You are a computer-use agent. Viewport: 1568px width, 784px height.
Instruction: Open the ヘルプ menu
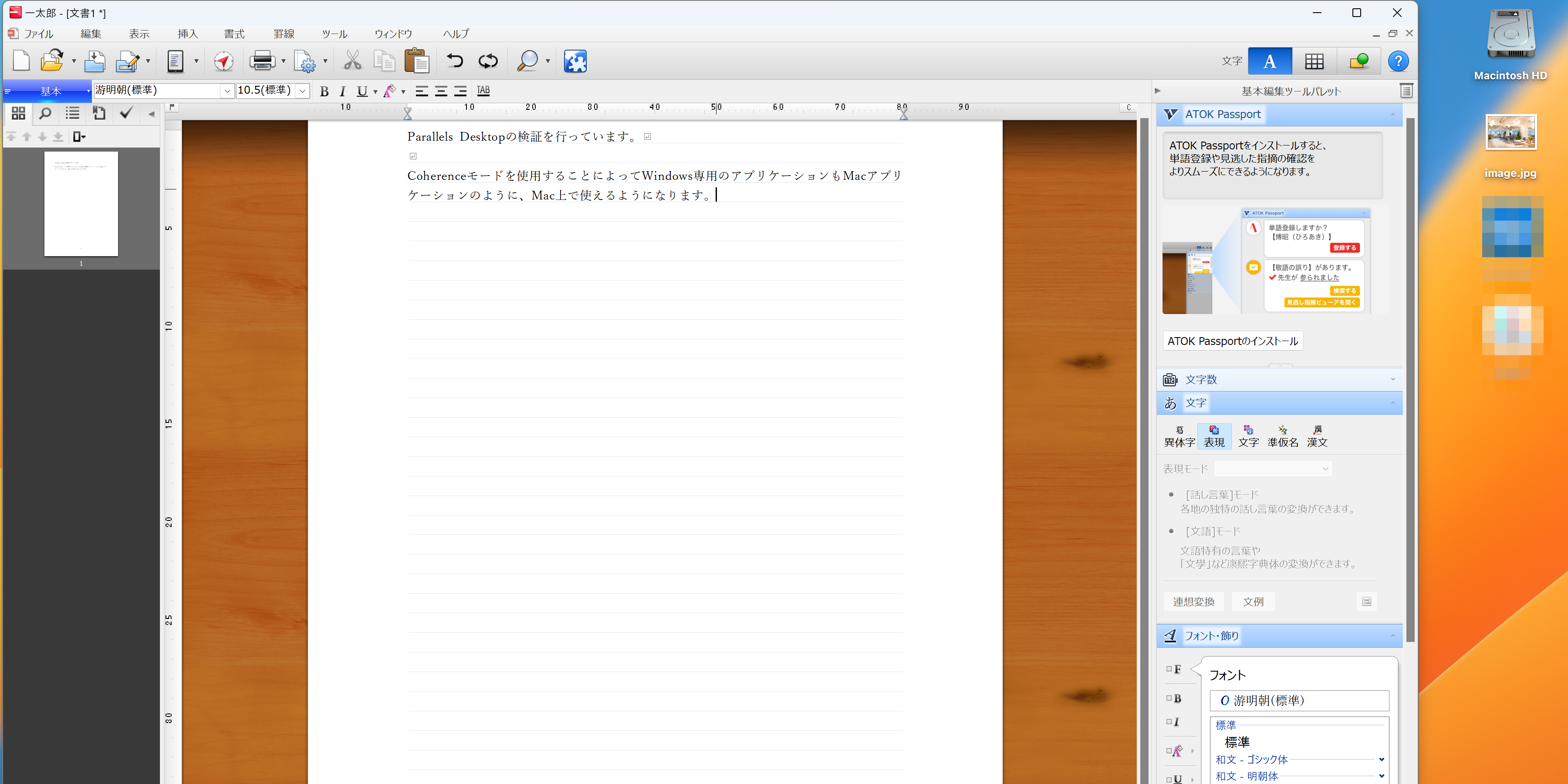(x=456, y=34)
